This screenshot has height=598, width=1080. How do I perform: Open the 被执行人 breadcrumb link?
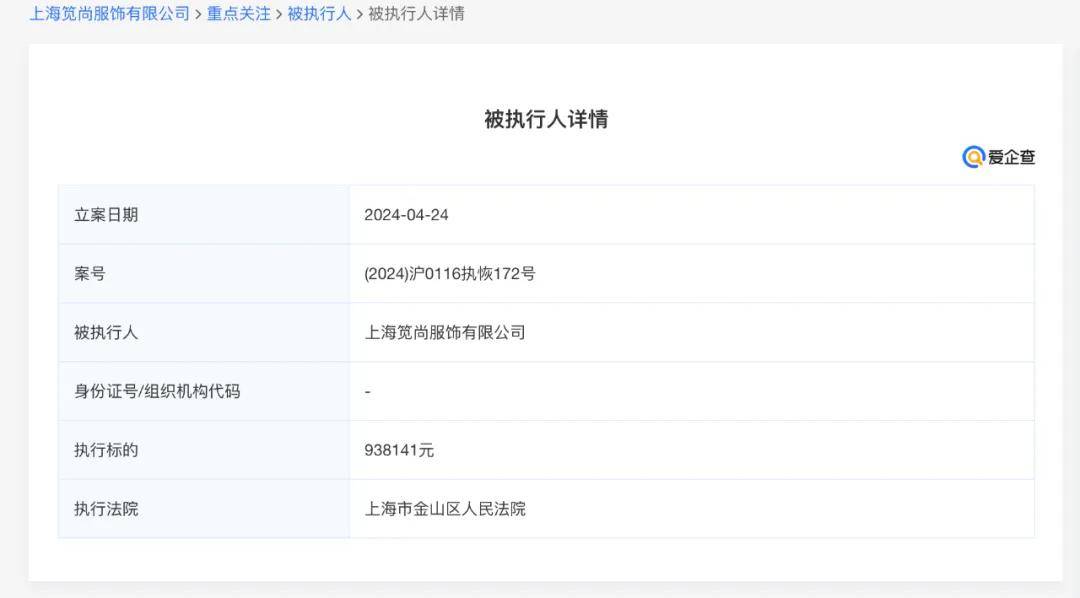tap(319, 14)
